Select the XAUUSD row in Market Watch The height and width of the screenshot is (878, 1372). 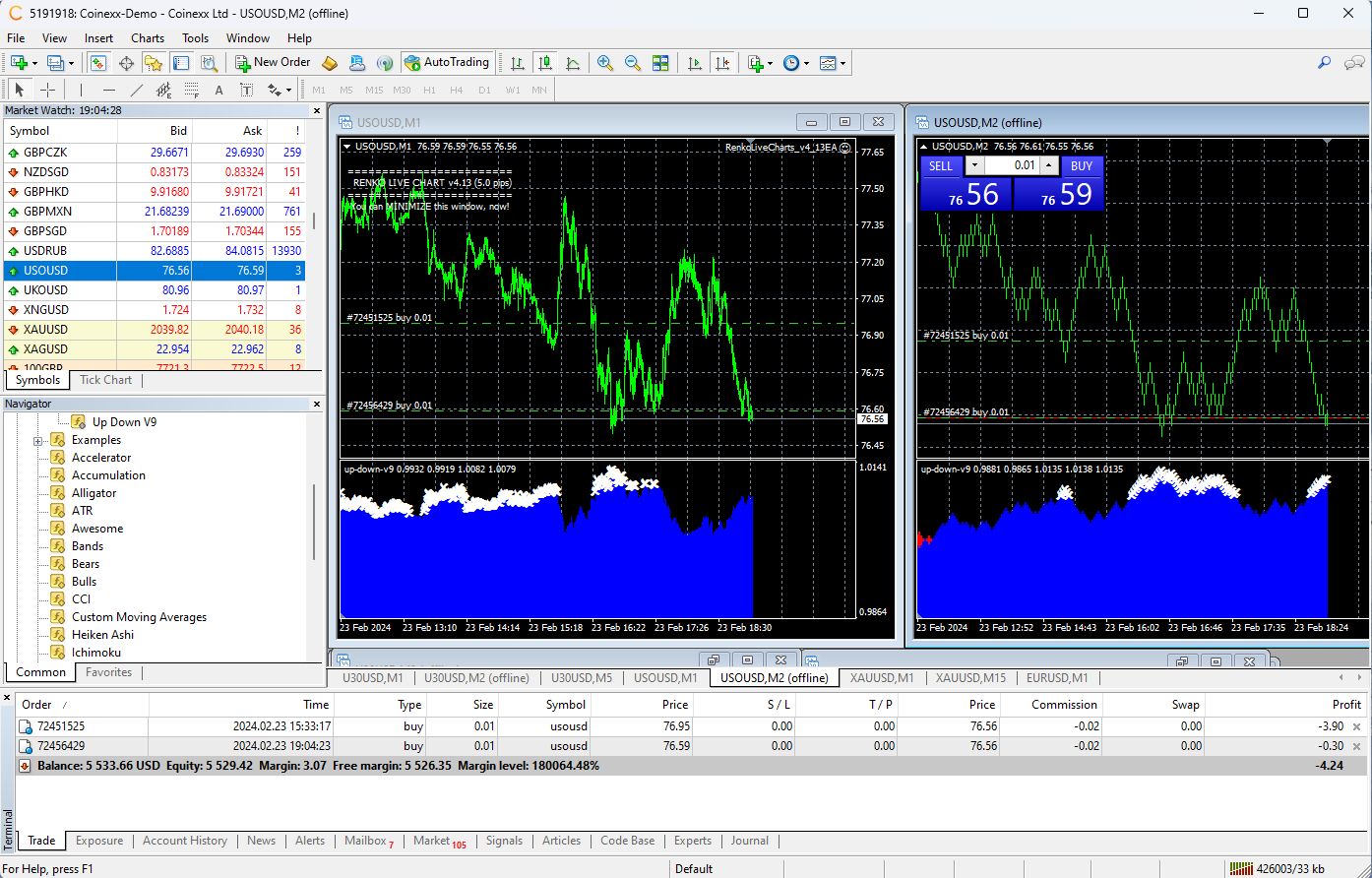46,330
